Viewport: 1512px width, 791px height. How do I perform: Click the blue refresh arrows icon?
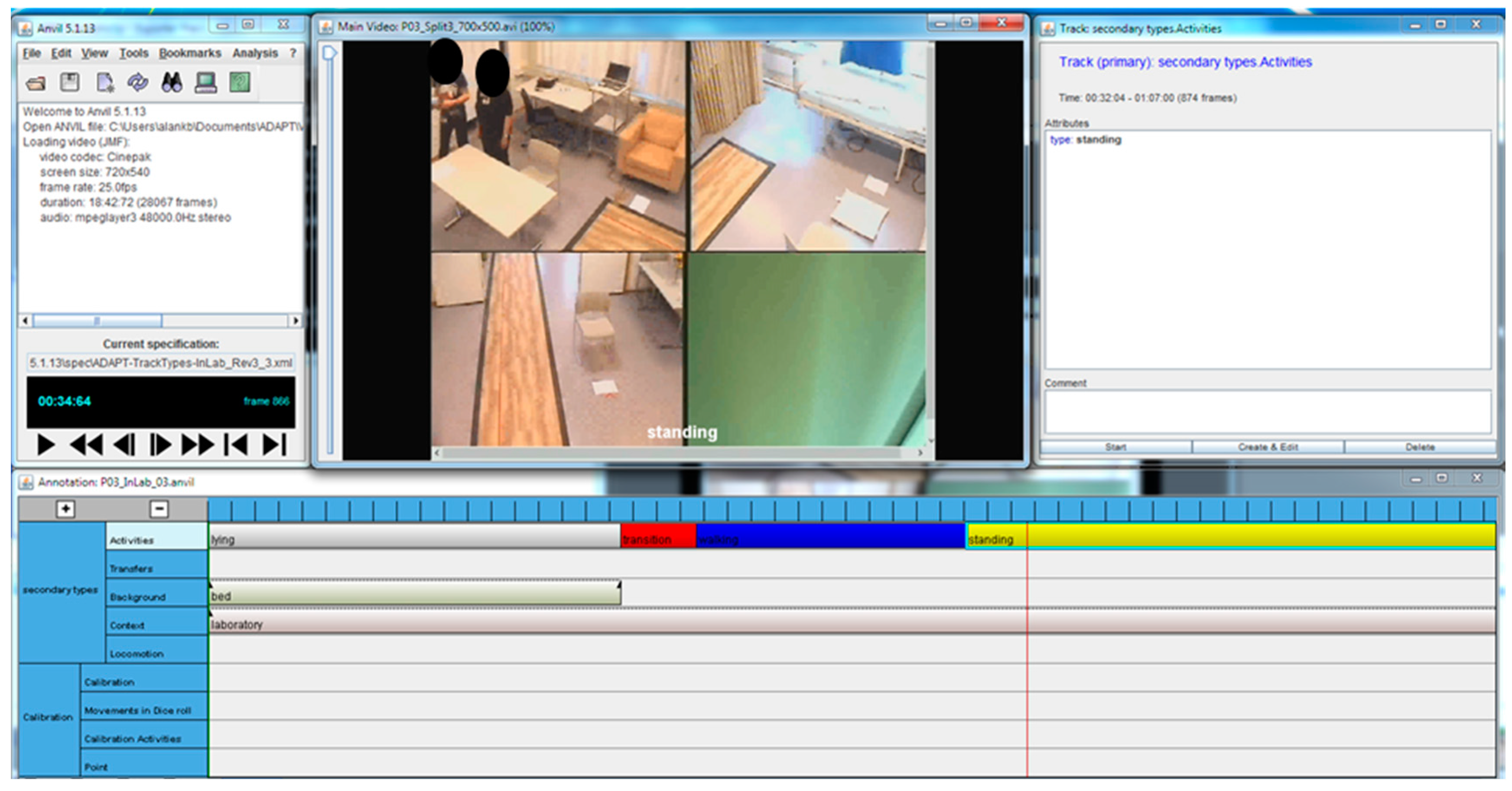point(137,82)
